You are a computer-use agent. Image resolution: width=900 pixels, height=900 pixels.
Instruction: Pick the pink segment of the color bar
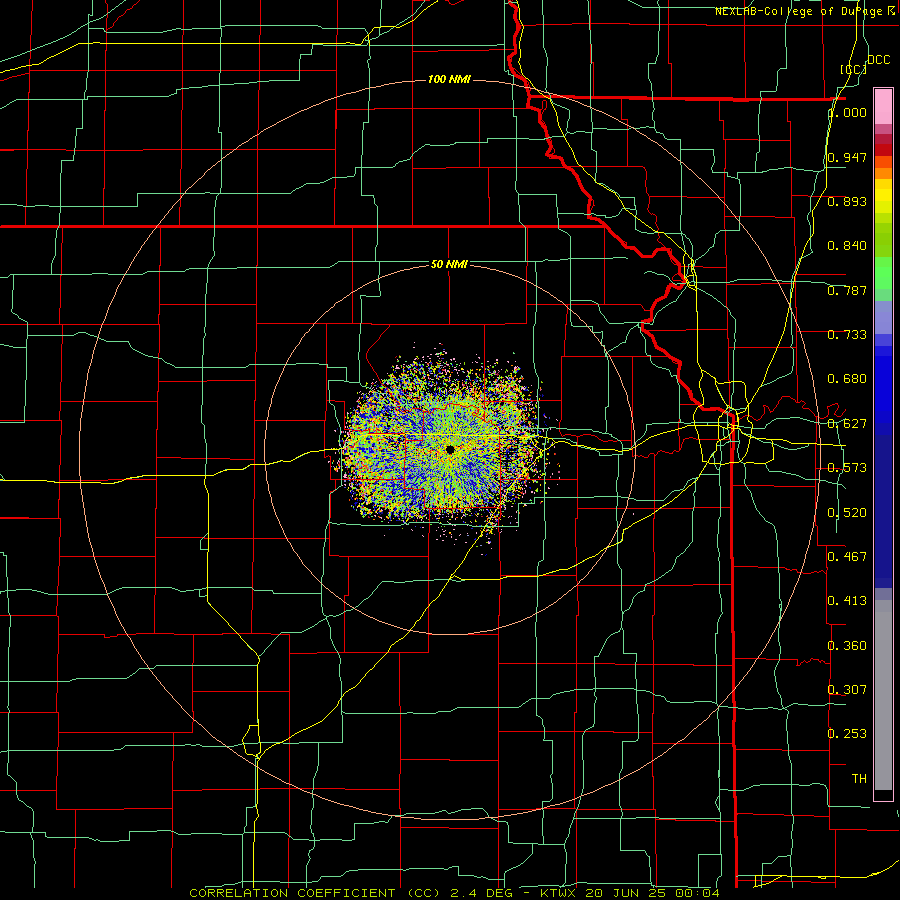tap(883, 106)
